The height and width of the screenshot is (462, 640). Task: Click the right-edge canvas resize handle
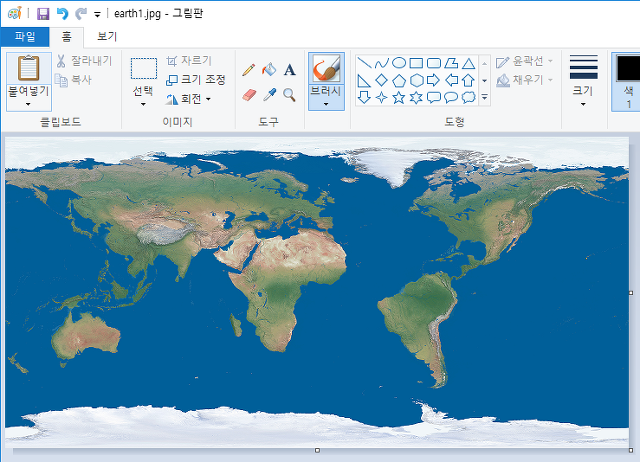pyautogui.click(x=631, y=293)
